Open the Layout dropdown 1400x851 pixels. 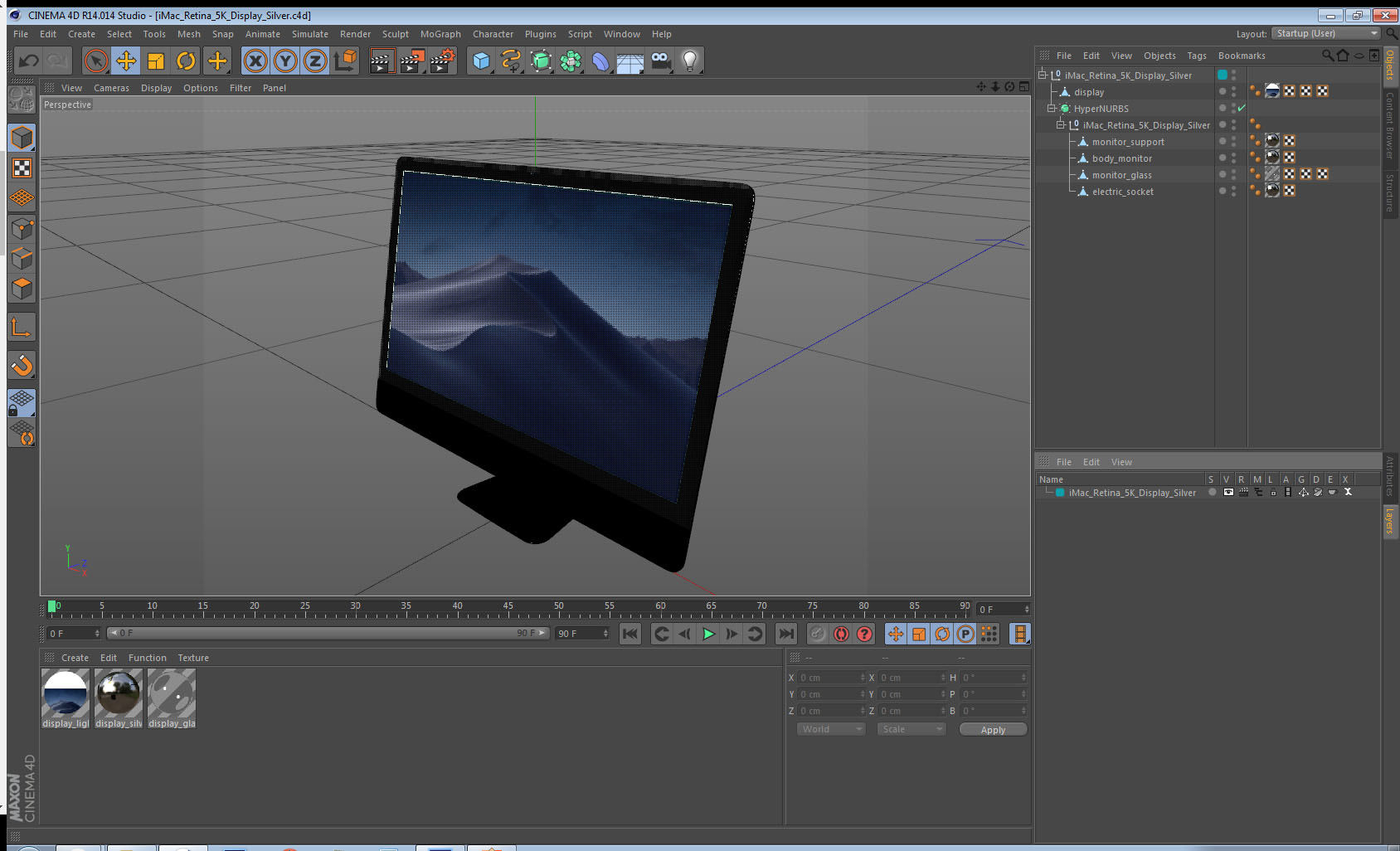[x=1326, y=33]
